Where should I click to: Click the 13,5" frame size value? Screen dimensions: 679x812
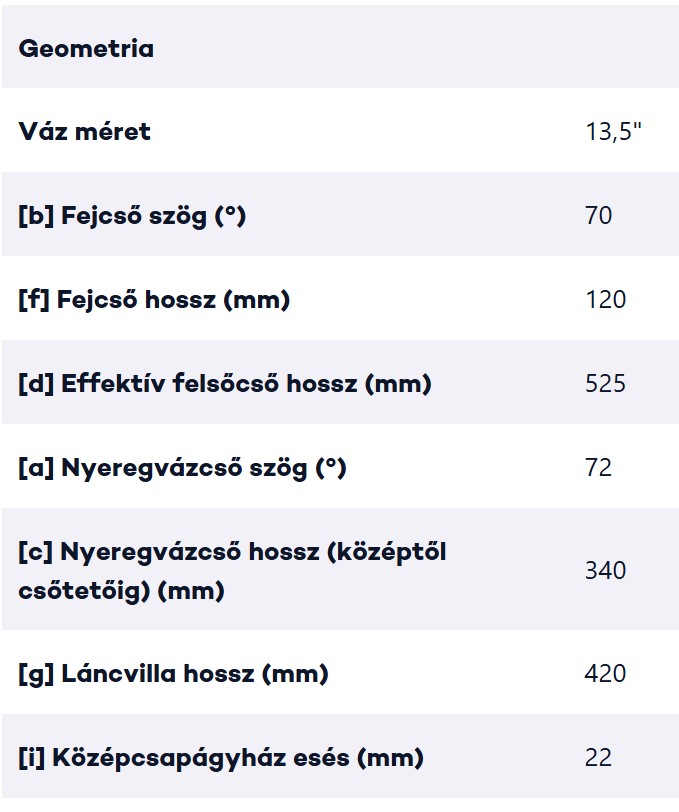(x=613, y=131)
